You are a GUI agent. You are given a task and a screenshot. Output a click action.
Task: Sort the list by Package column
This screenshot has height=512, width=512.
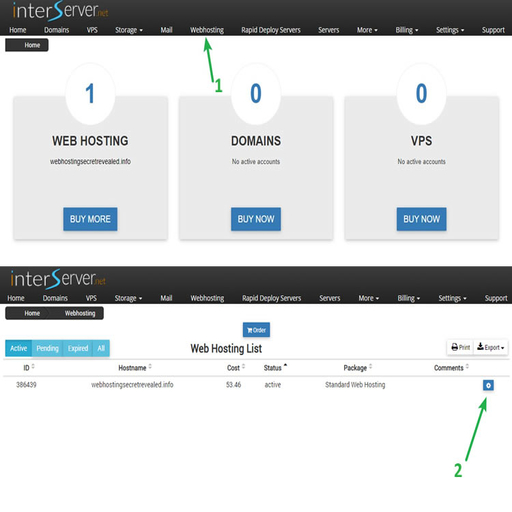(358, 368)
